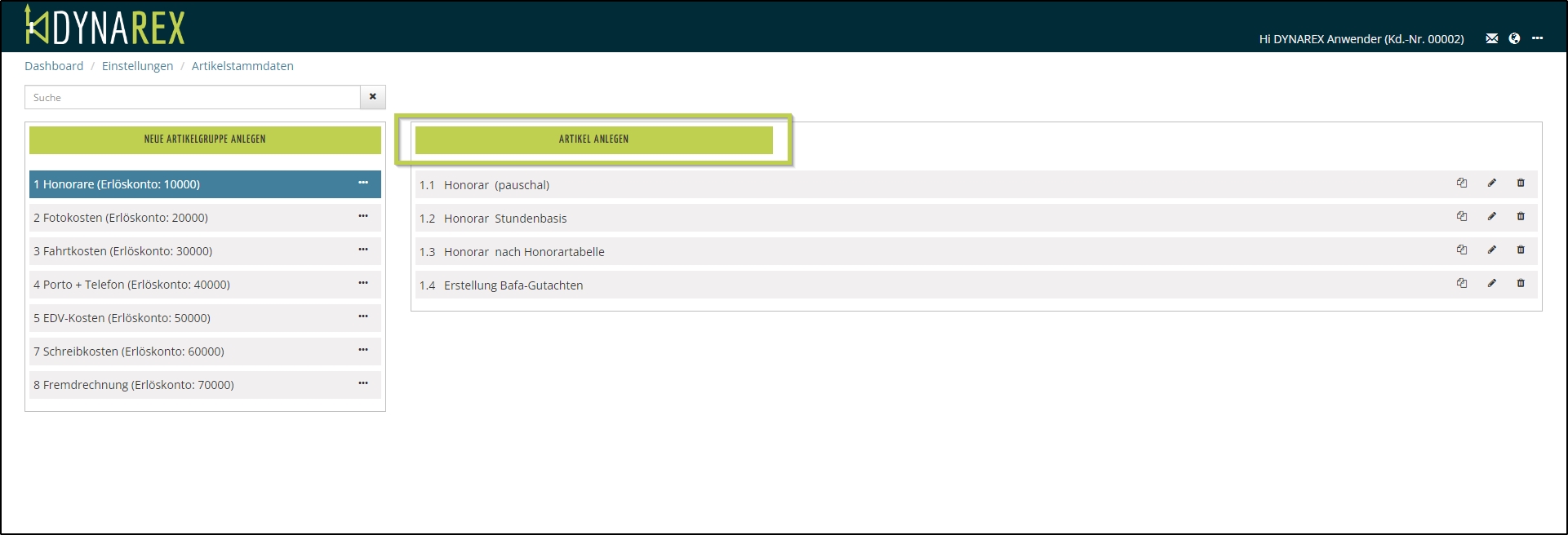Click the Artikel anlegen button

coord(593,139)
